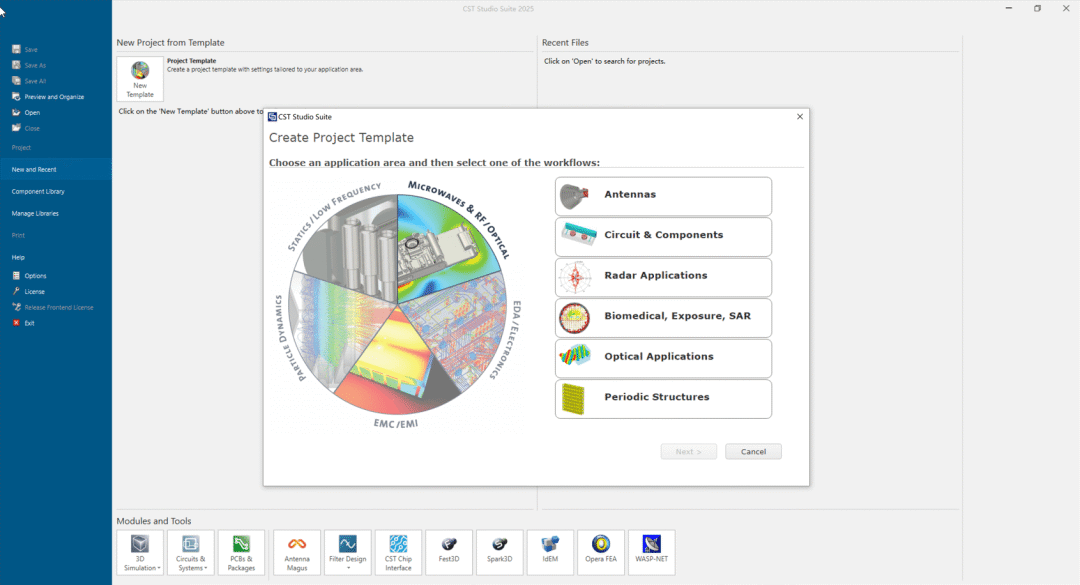This screenshot has height=585, width=1080.
Task: Choose Biomedical, Exposure, SAR workflow
Action: click(663, 318)
